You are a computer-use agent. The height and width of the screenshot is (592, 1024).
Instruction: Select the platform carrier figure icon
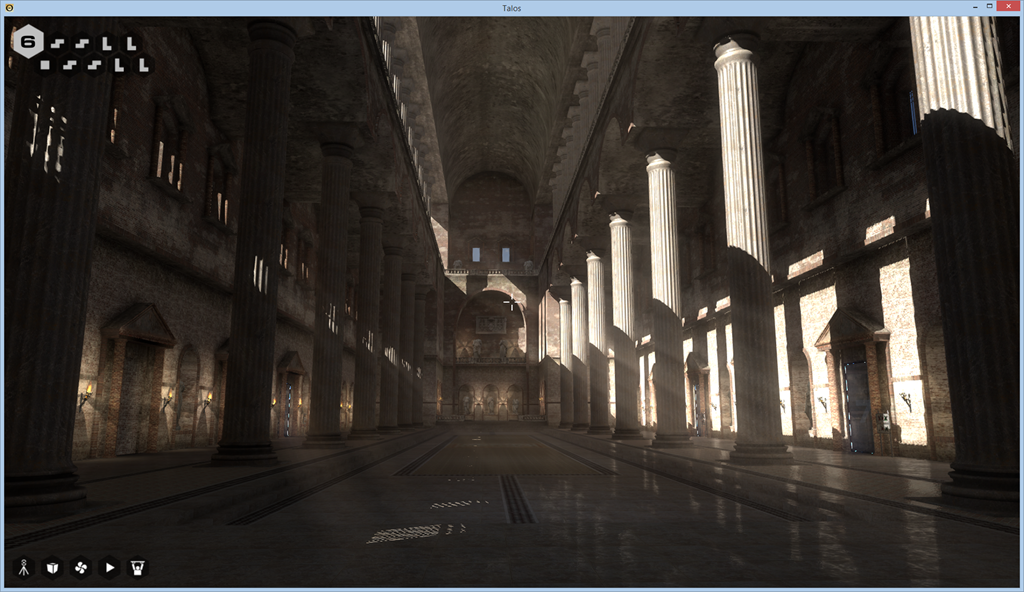pos(138,567)
